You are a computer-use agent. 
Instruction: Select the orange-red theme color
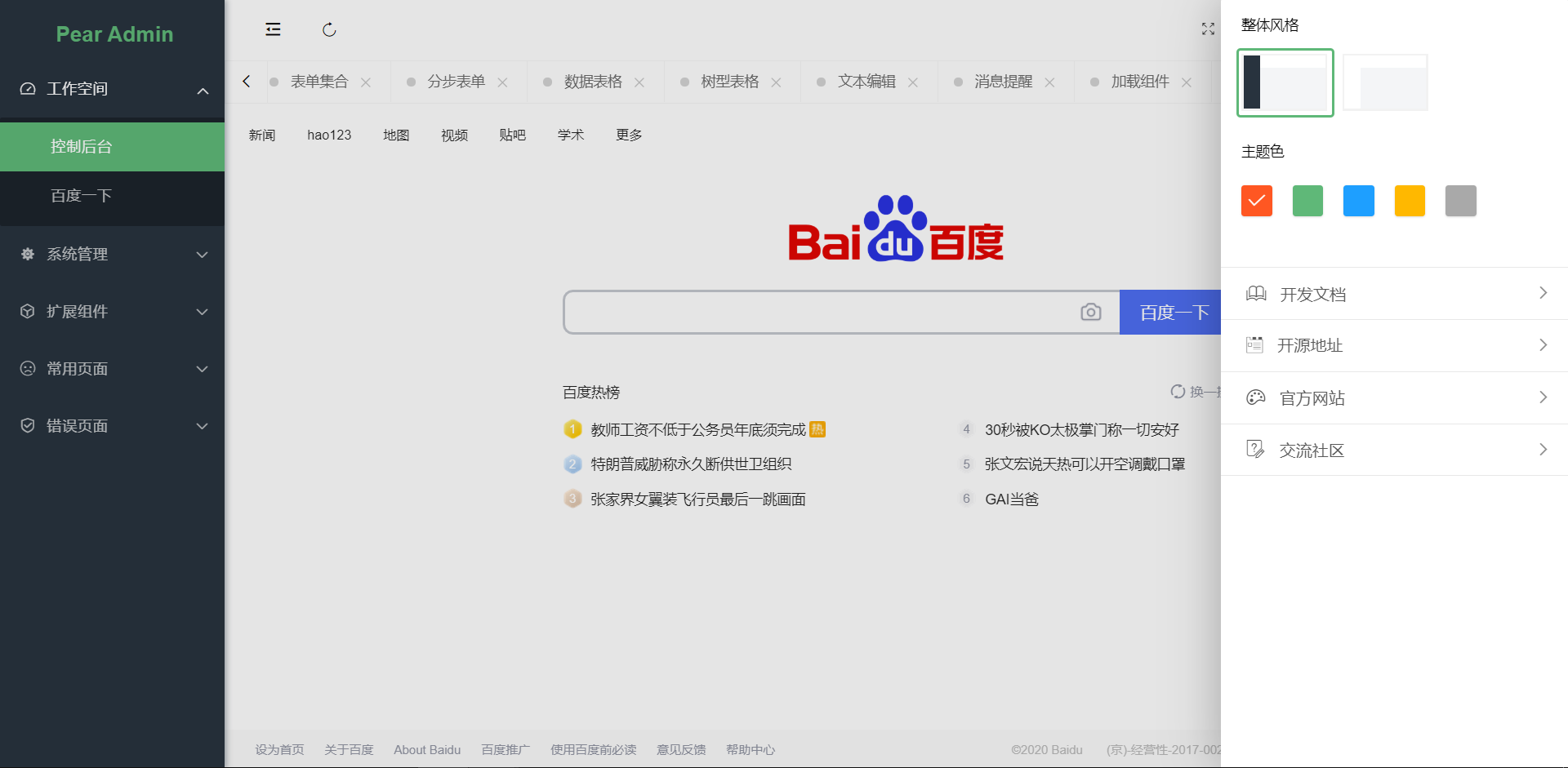(1256, 201)
